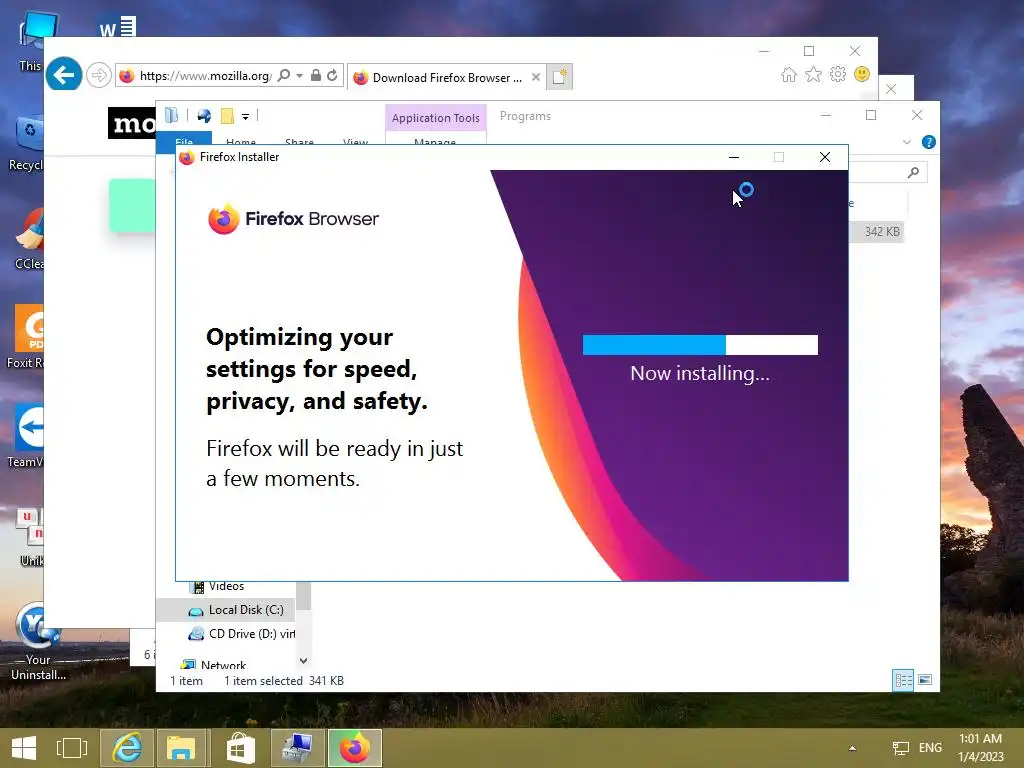Minimize the Internet Explorer window
Viewport: 1024px width, 768px height.
[764, 51]
